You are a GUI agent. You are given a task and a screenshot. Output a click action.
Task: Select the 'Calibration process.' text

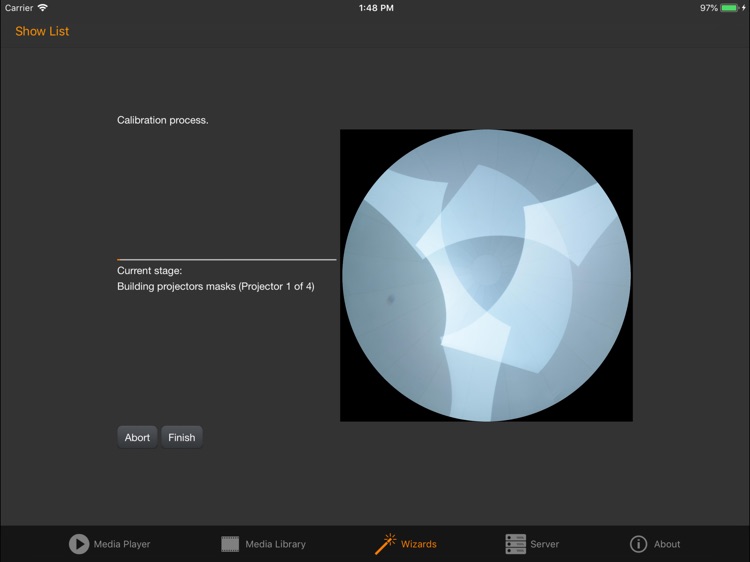click(163, 120)
